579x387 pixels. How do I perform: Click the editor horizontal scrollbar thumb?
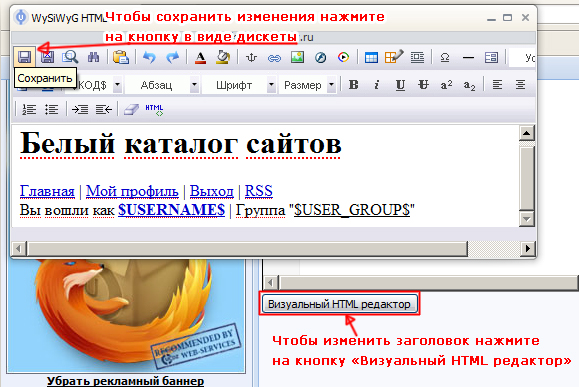point(247,249)
